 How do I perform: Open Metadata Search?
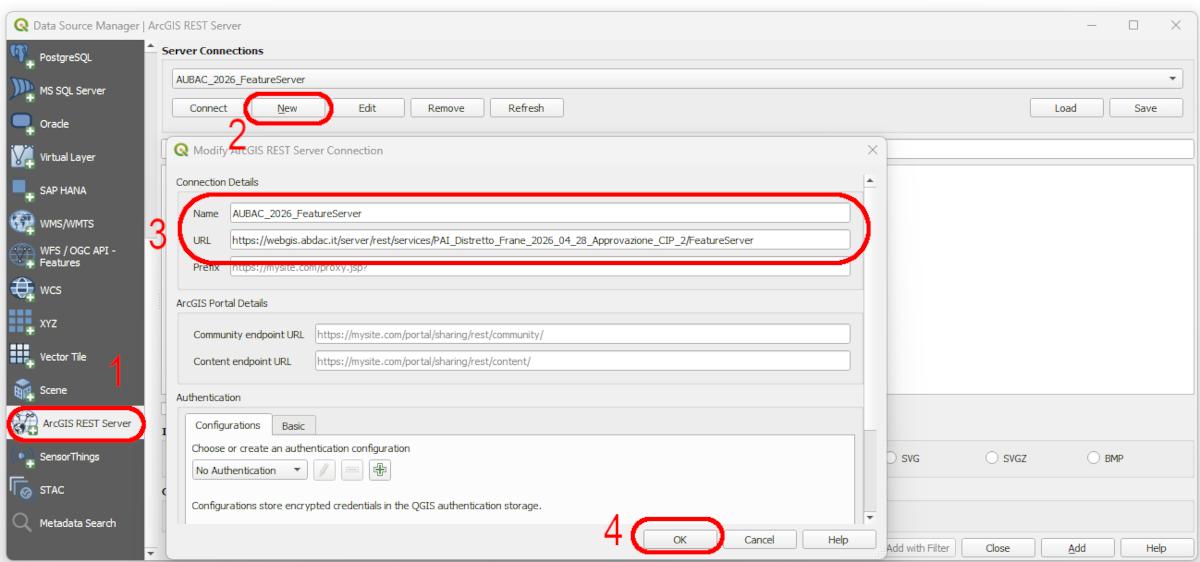point(76,523)
